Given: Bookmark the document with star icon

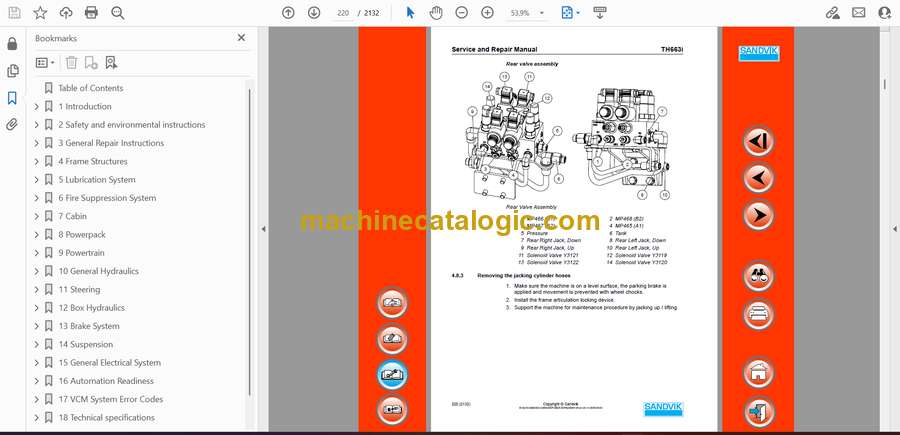Looking at the screenshot, I should click(40, 13).
